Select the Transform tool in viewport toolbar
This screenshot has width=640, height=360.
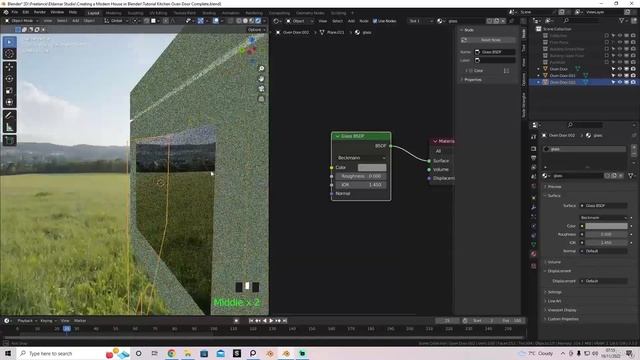(x=9, y=102)
